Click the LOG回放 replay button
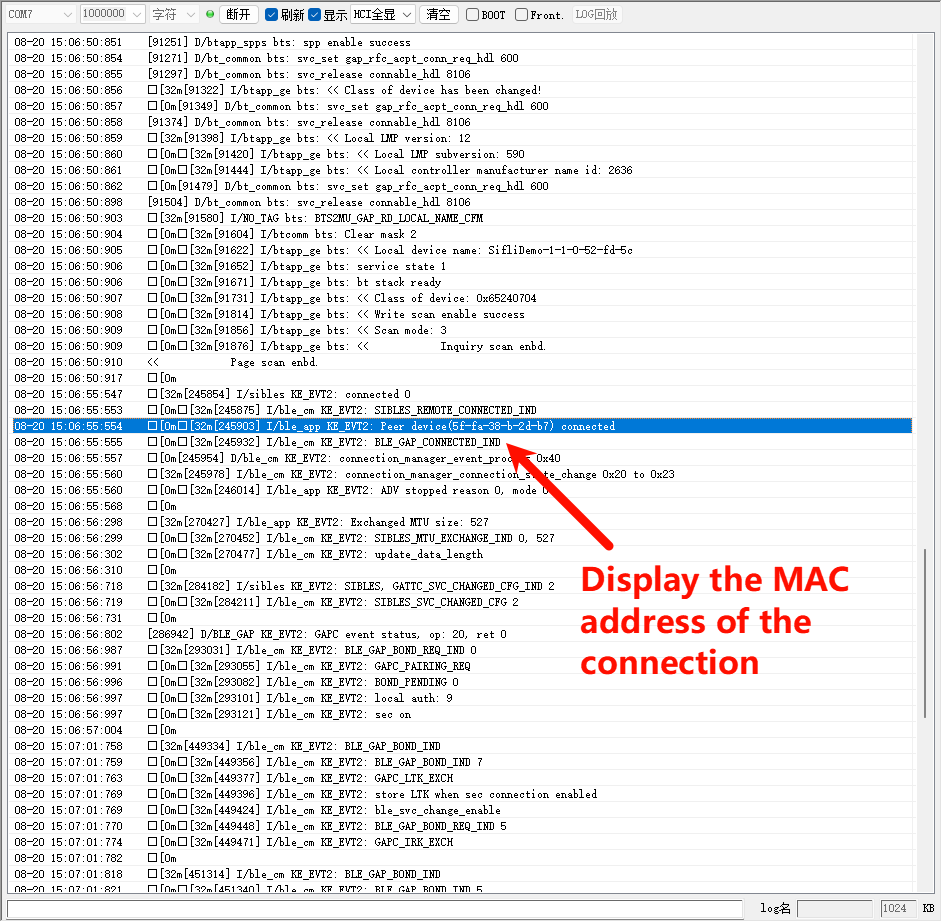This screenshot has height=922, width=942. point(596,15)
